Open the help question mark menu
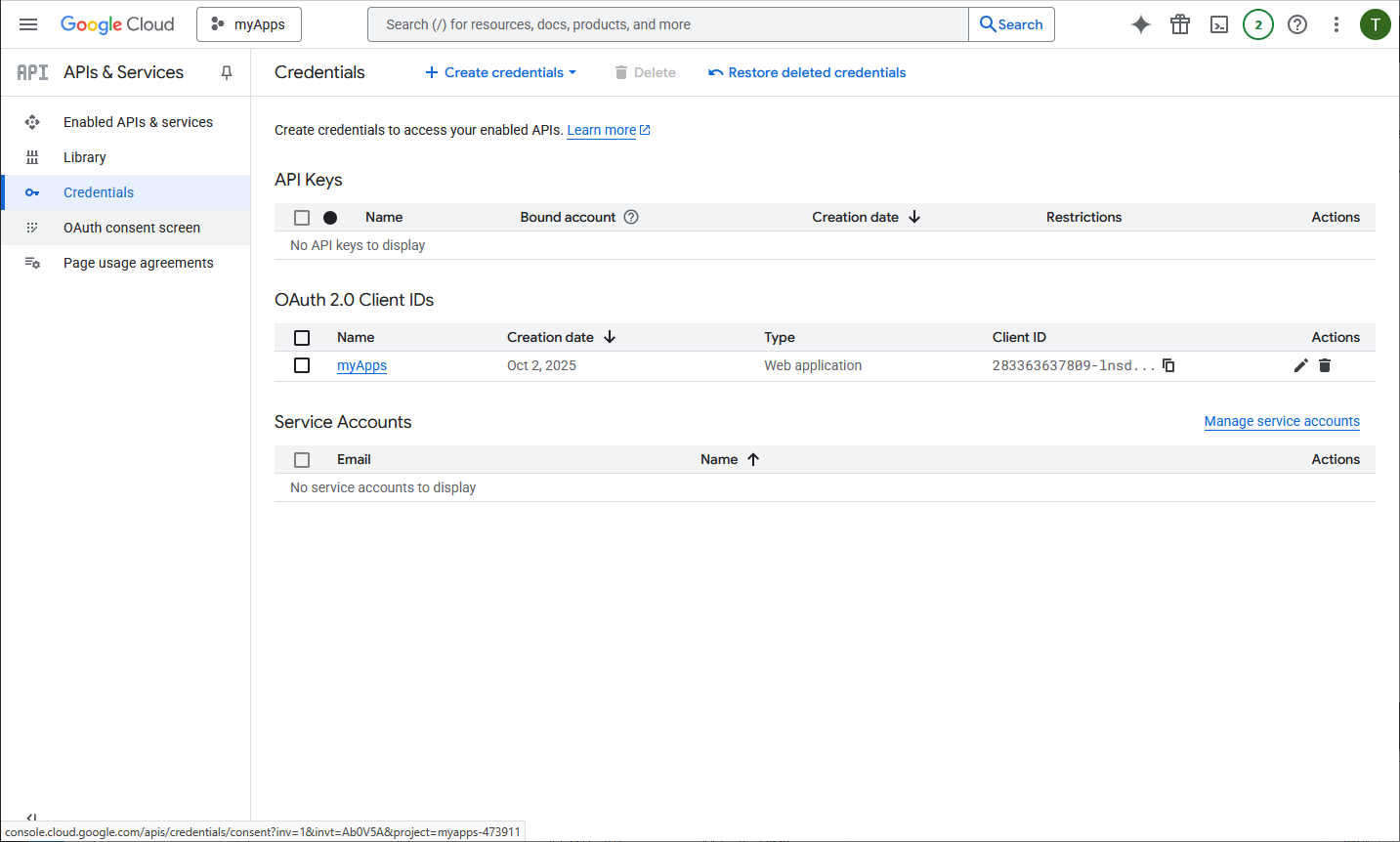1400x842 pixels. [x=1297, y=24]
